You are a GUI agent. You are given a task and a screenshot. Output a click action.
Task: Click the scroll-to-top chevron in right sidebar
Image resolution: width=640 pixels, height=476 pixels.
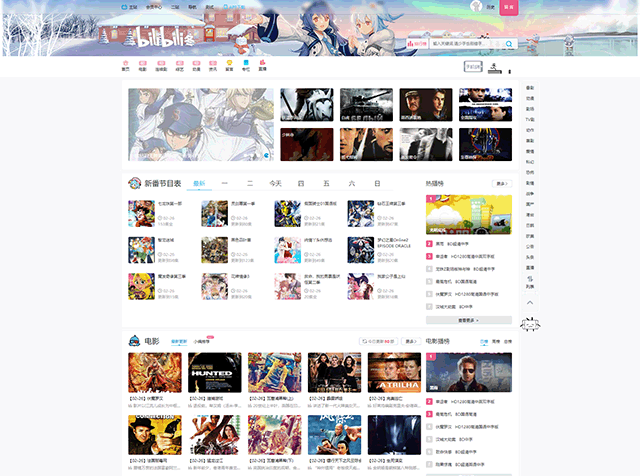pos(530,303)
